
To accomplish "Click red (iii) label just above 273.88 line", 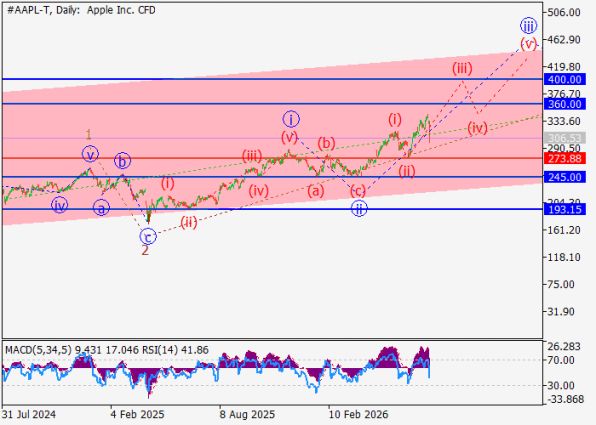I will click(x=252, y=156).
